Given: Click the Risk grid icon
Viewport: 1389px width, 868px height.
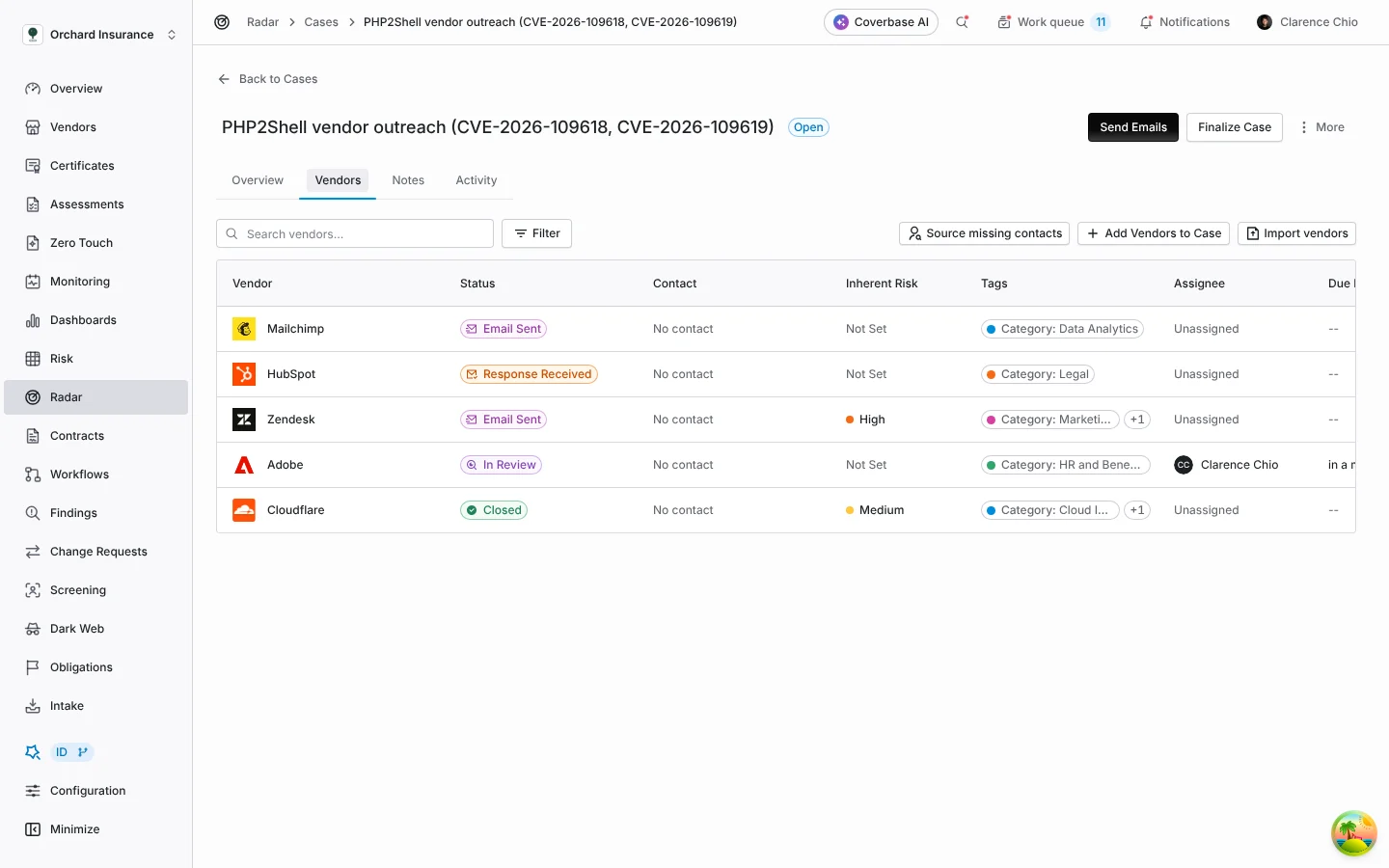Looking at the screenshot, I should pyautogui.click(x=33, y=359).
